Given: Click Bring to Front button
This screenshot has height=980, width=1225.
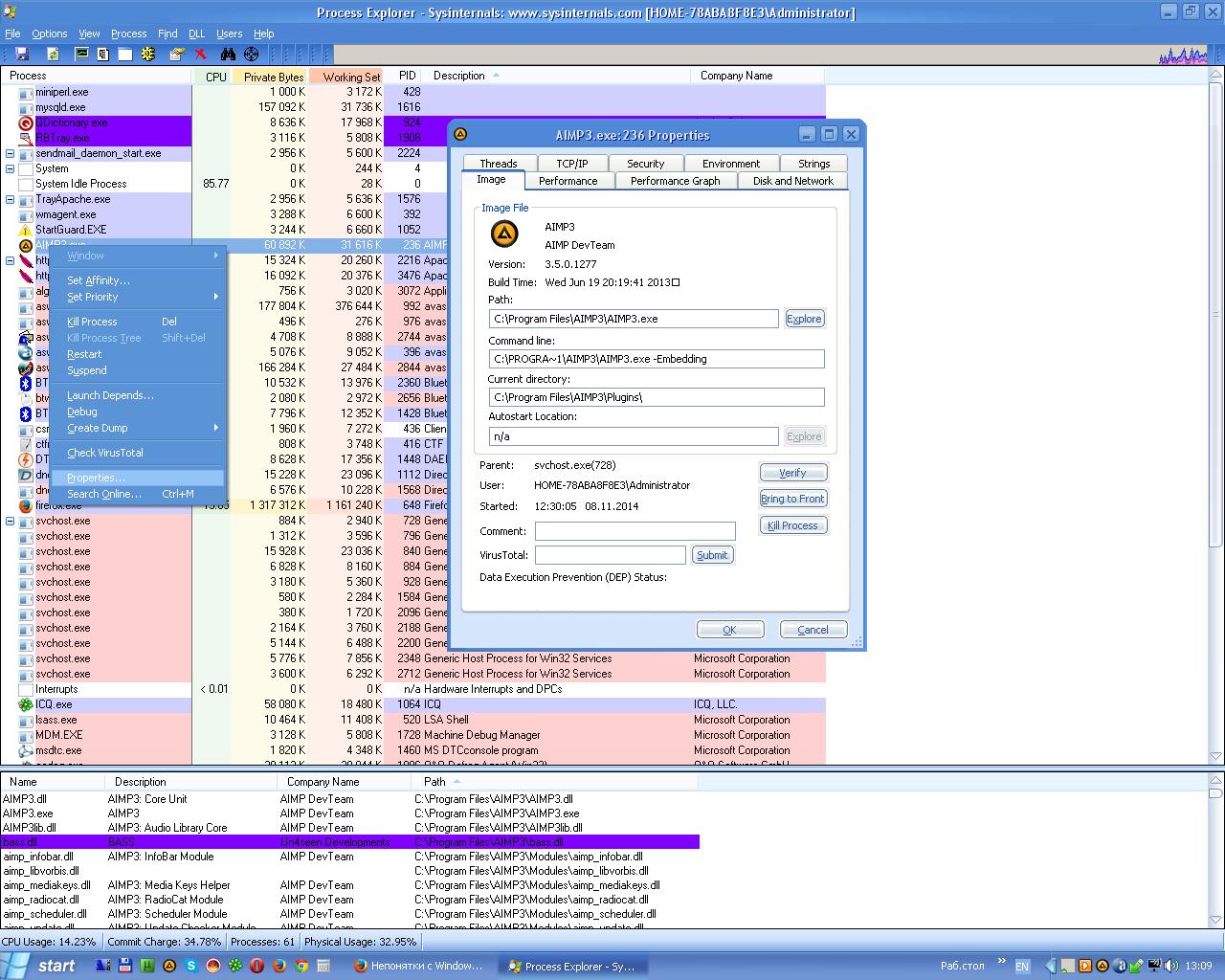Looking at the screenshot, I should point(792,499).
